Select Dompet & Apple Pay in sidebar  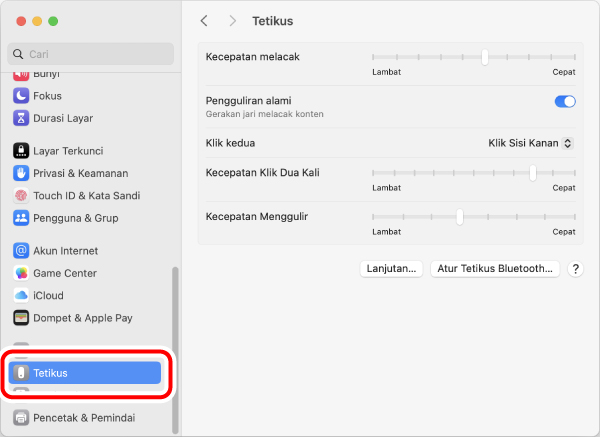click(82, 318)
